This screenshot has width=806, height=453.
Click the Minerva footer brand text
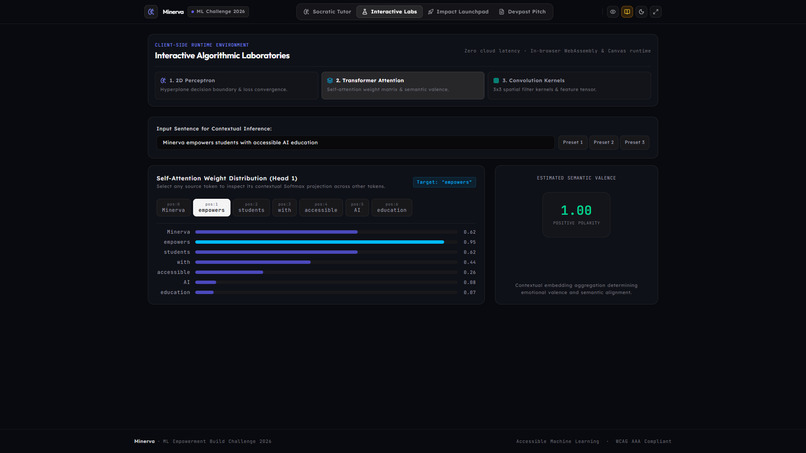144,441
